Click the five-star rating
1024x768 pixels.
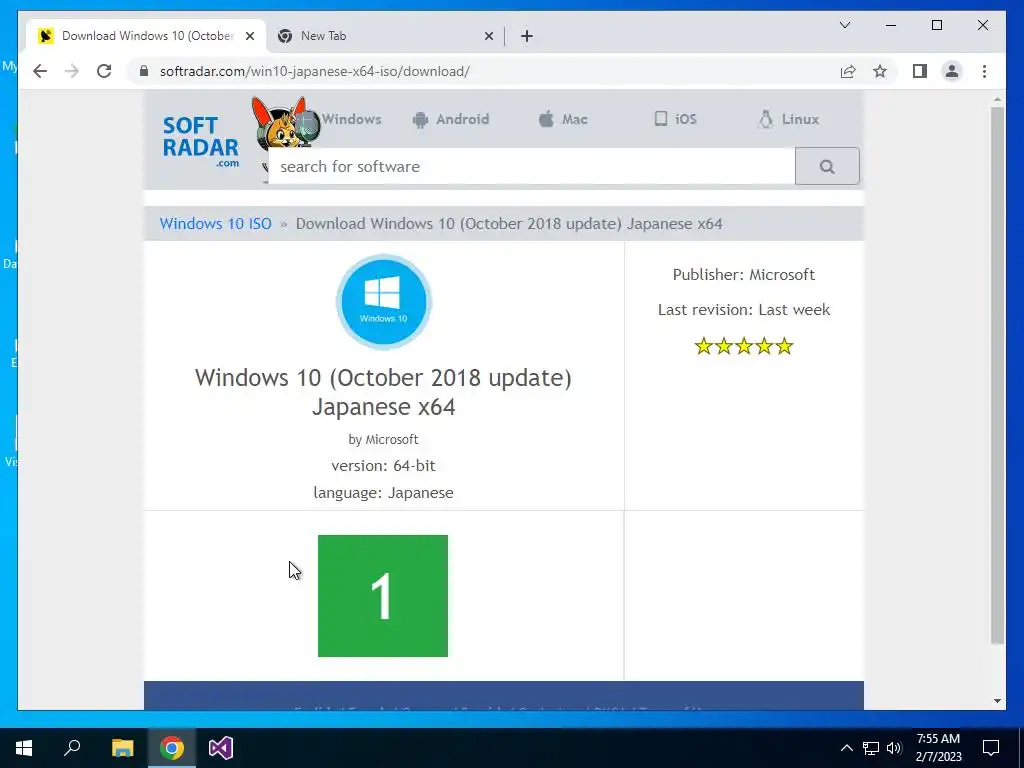tap(744, 346)
